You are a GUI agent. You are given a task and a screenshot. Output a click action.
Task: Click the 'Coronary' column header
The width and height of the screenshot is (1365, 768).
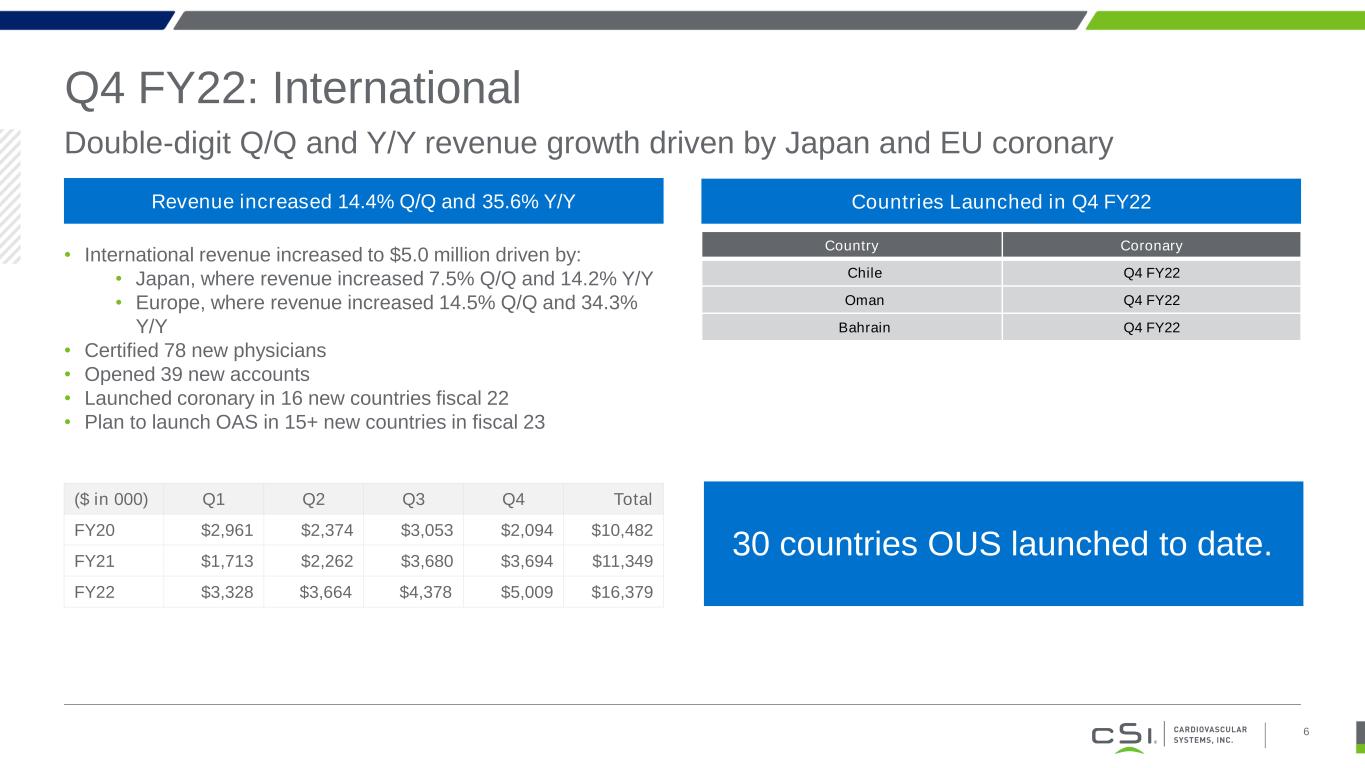(1150, 245)
